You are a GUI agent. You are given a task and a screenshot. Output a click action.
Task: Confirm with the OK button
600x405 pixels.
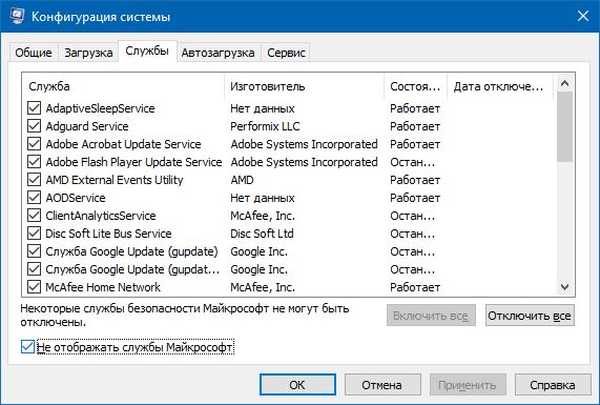click(x=298, y=385)
